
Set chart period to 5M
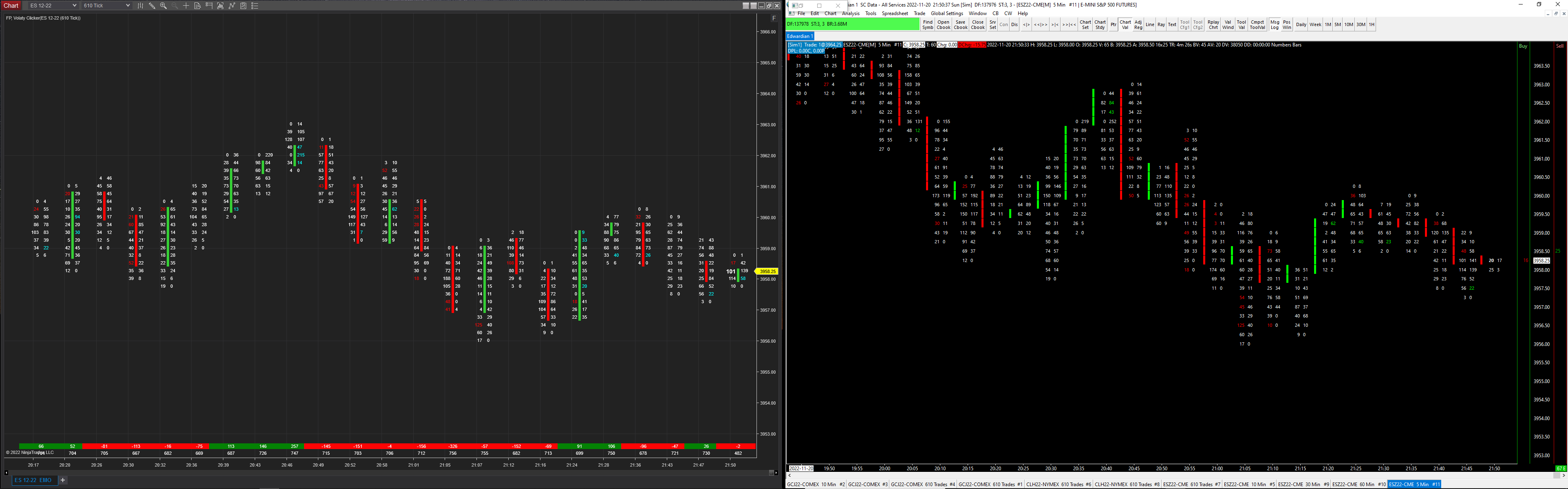click(x=1337, y=24)
